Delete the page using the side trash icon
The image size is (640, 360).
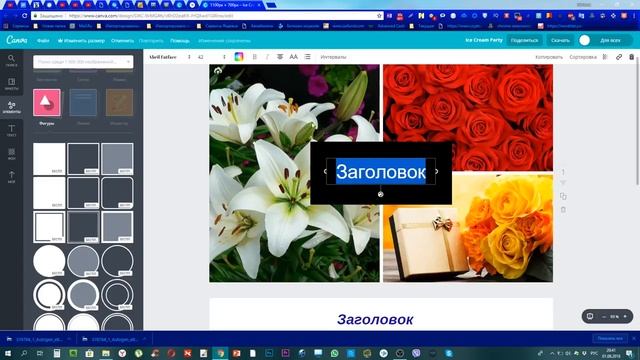[563, 210]
